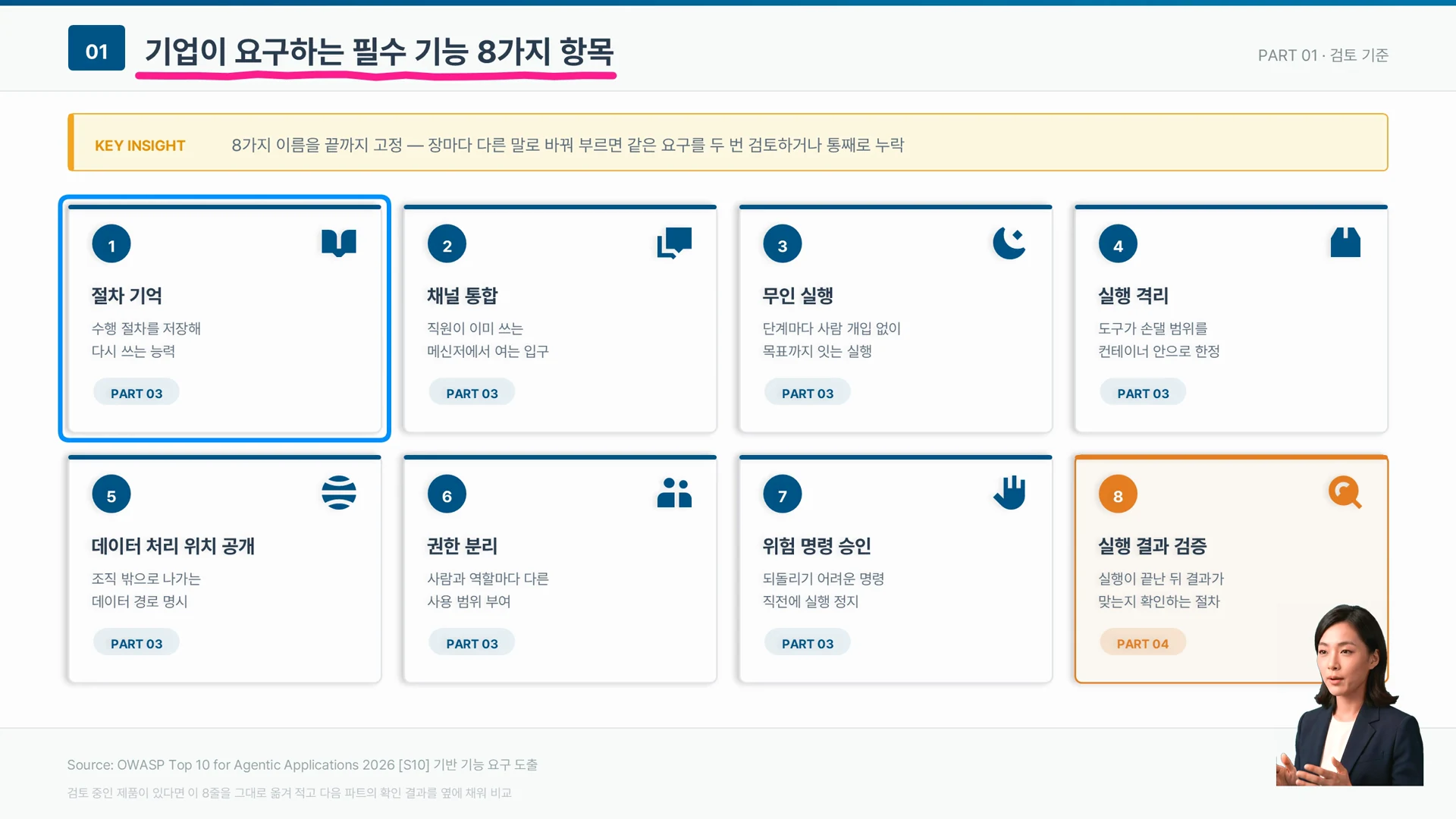Click the 위험 명령 승인 card title
This screenshot has height=819, width=1456.
click(x=817, y=545)
